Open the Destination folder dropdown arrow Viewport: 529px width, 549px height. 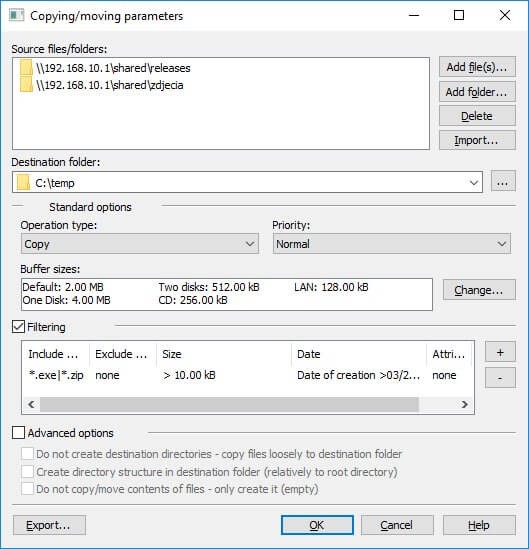(474, 182)
